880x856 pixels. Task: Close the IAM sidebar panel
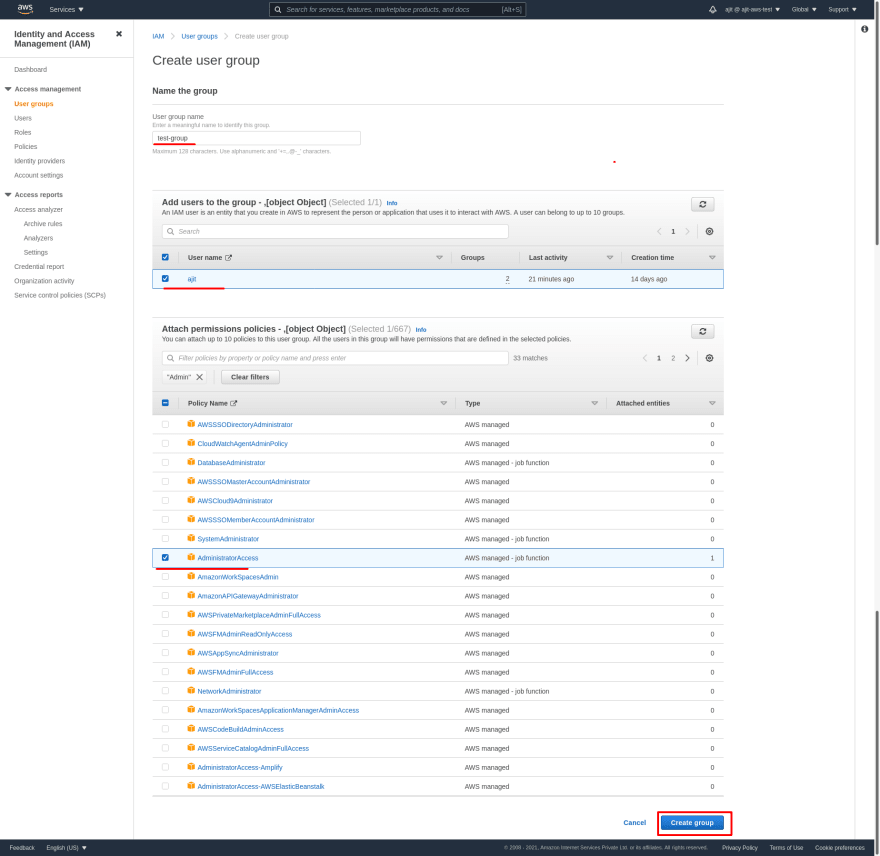[x=119, y=34]
